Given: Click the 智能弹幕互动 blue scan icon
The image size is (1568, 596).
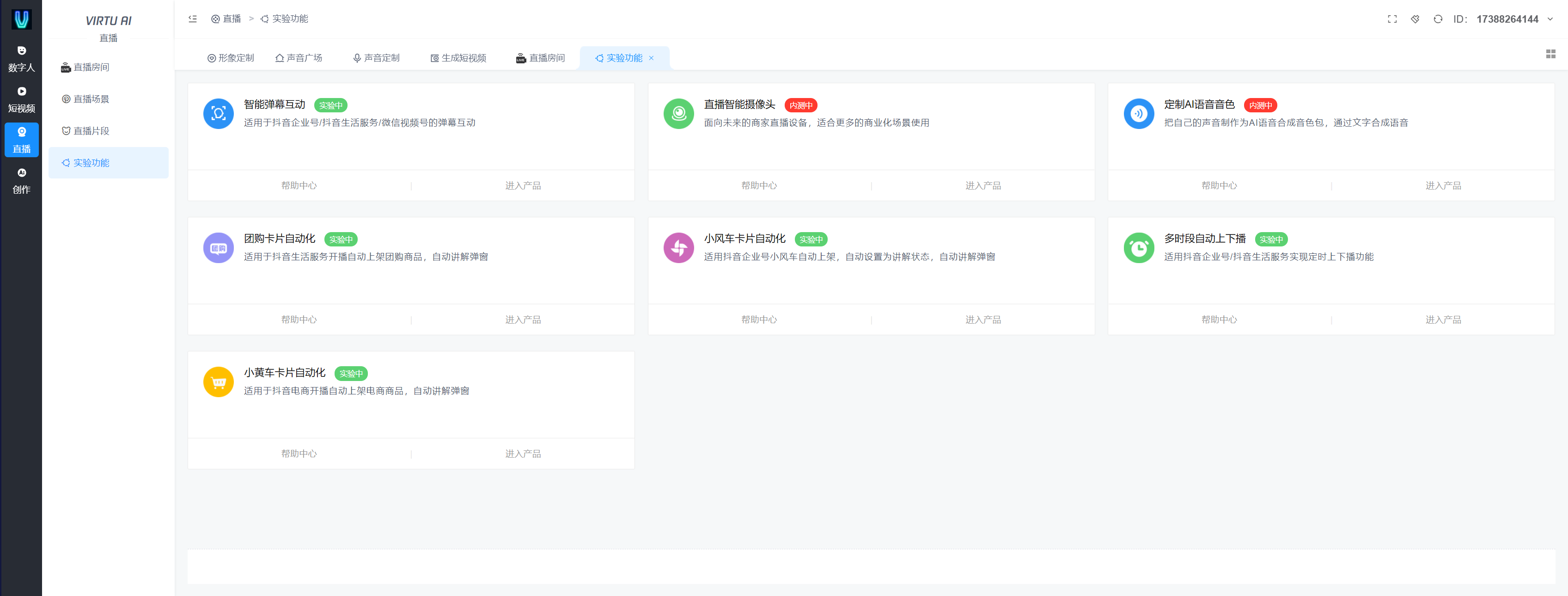Looking at the screenshot, I should click(219, 113).
